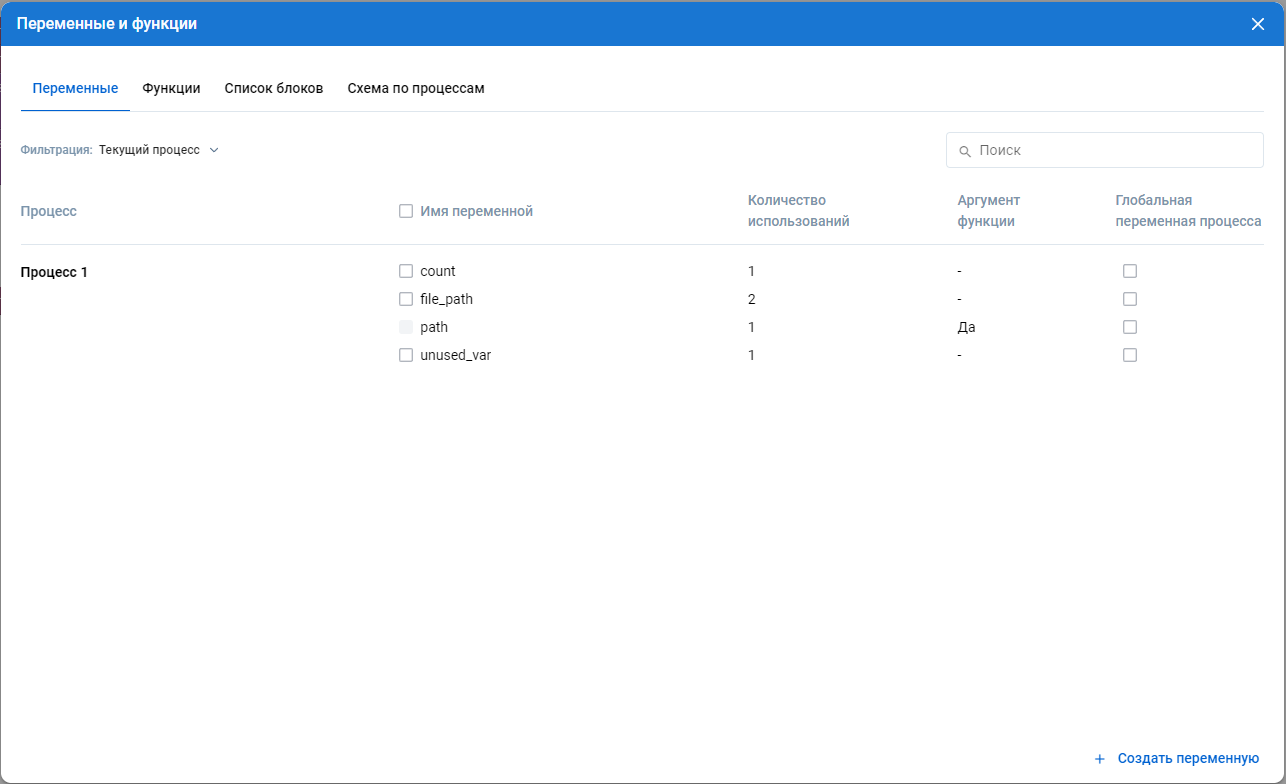Check the file_path variable checkbox

coord(406,299)
